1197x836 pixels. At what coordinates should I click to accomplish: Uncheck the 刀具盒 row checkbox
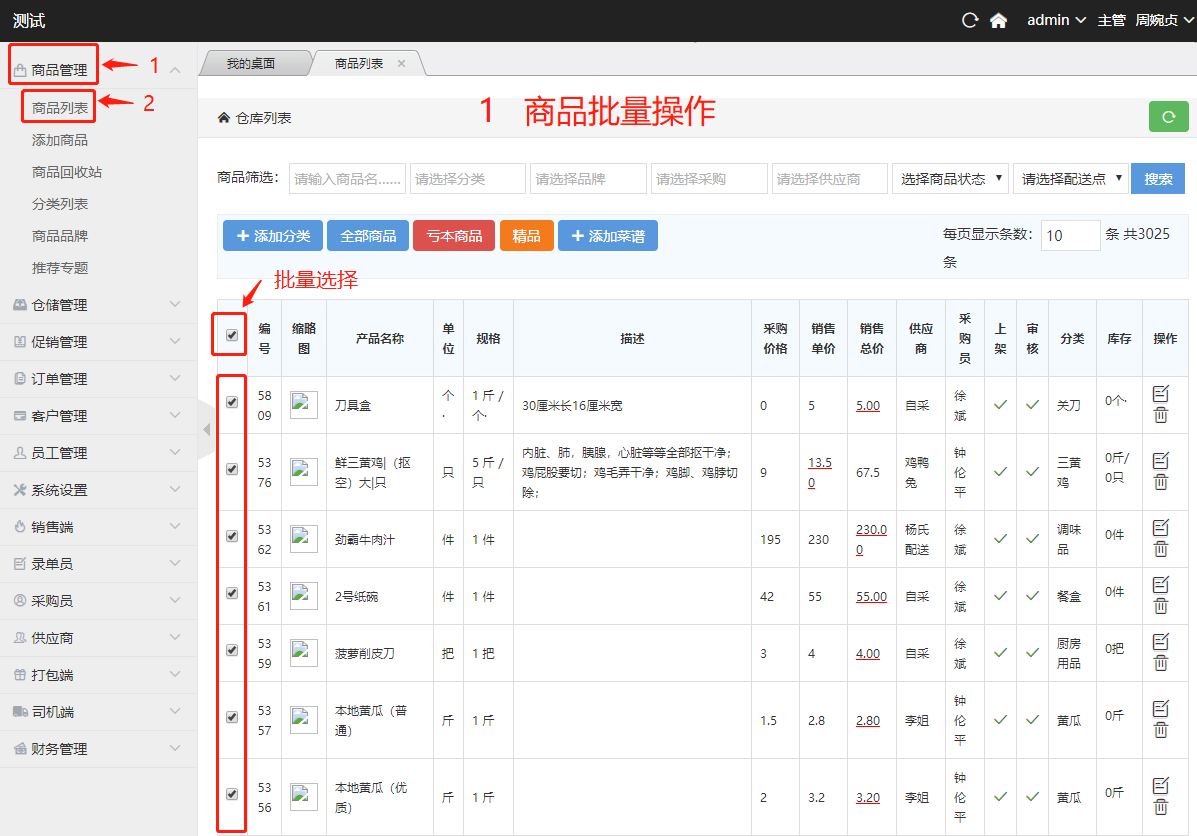coord(232,403)
